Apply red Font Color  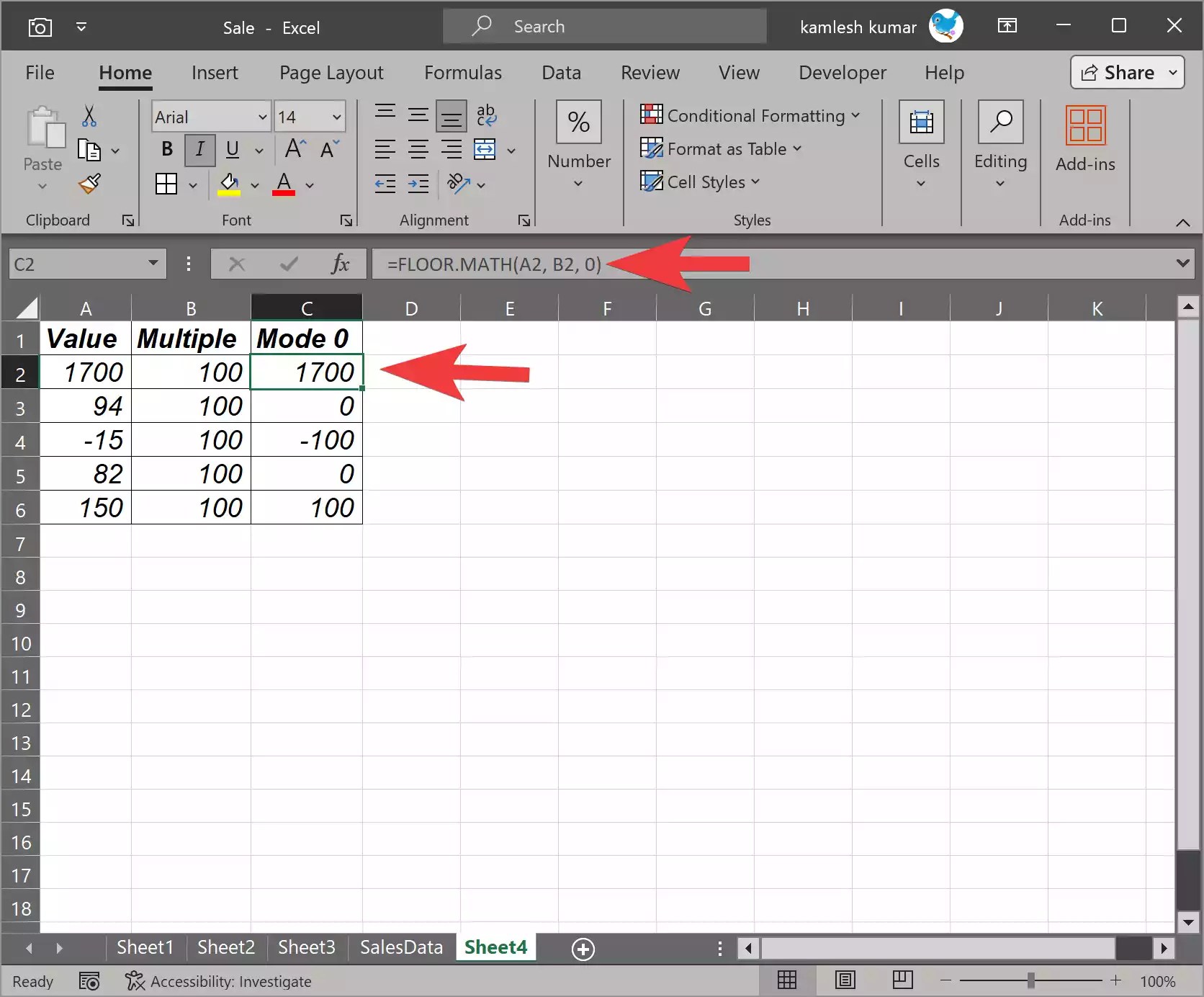click(x=284, y=184)
